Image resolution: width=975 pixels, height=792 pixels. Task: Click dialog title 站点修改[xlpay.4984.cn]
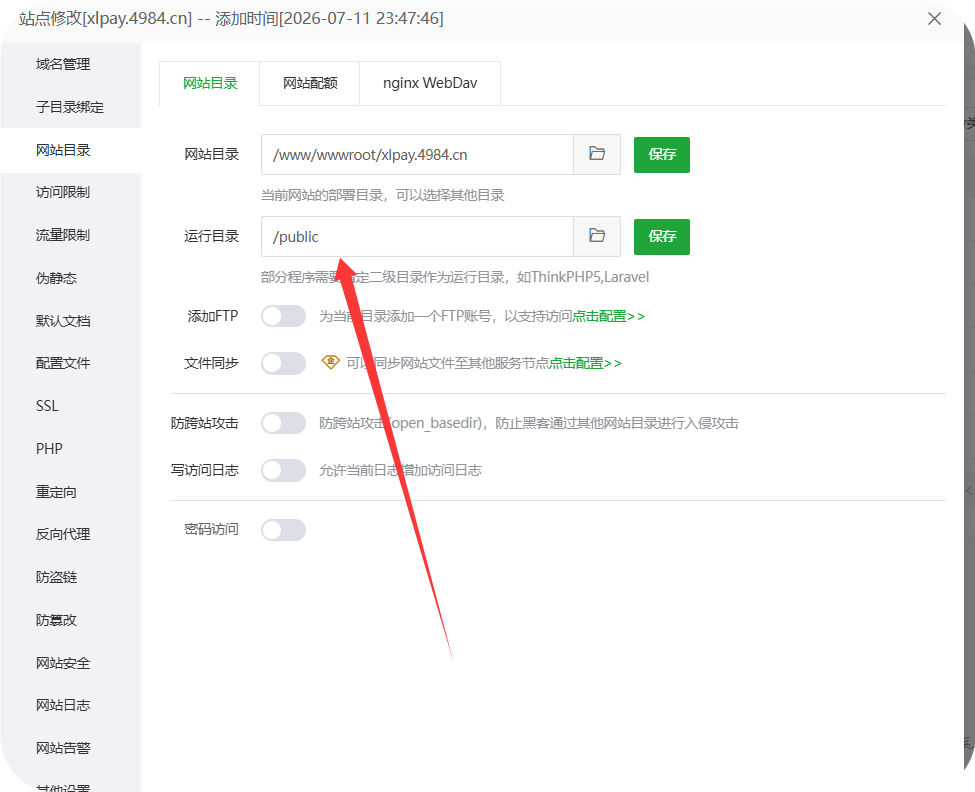tap(106, 19)
